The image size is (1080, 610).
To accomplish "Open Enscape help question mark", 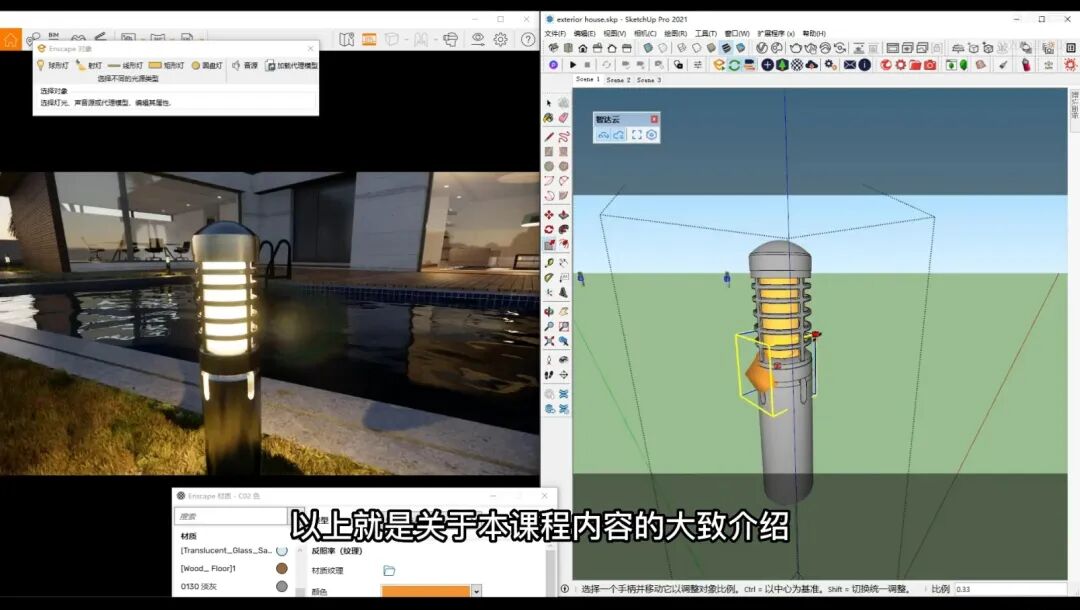I will pos(527,39).
